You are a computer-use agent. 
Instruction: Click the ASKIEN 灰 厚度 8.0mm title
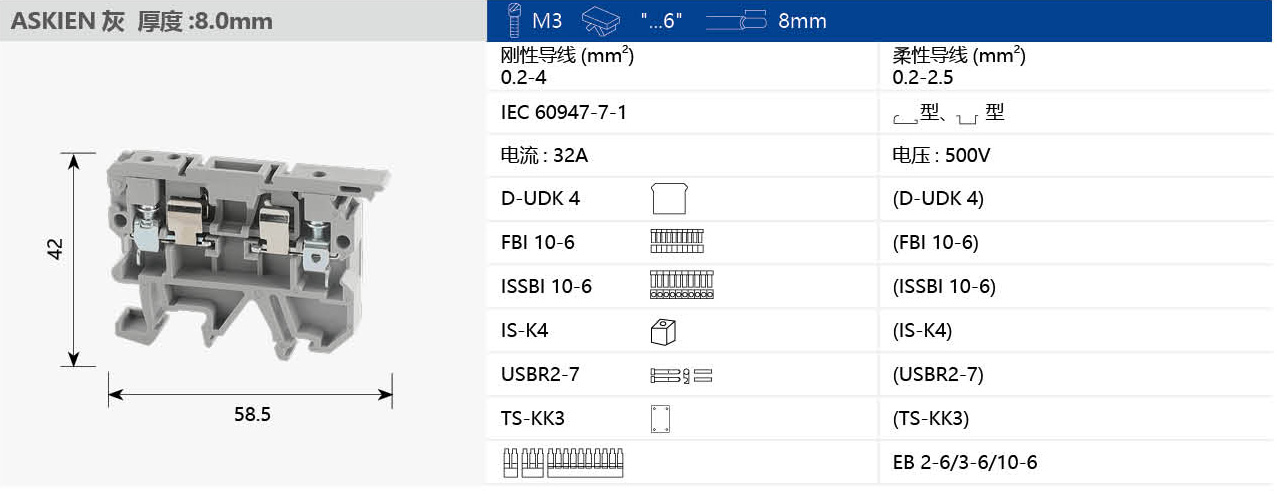click(x=141, y=21)
